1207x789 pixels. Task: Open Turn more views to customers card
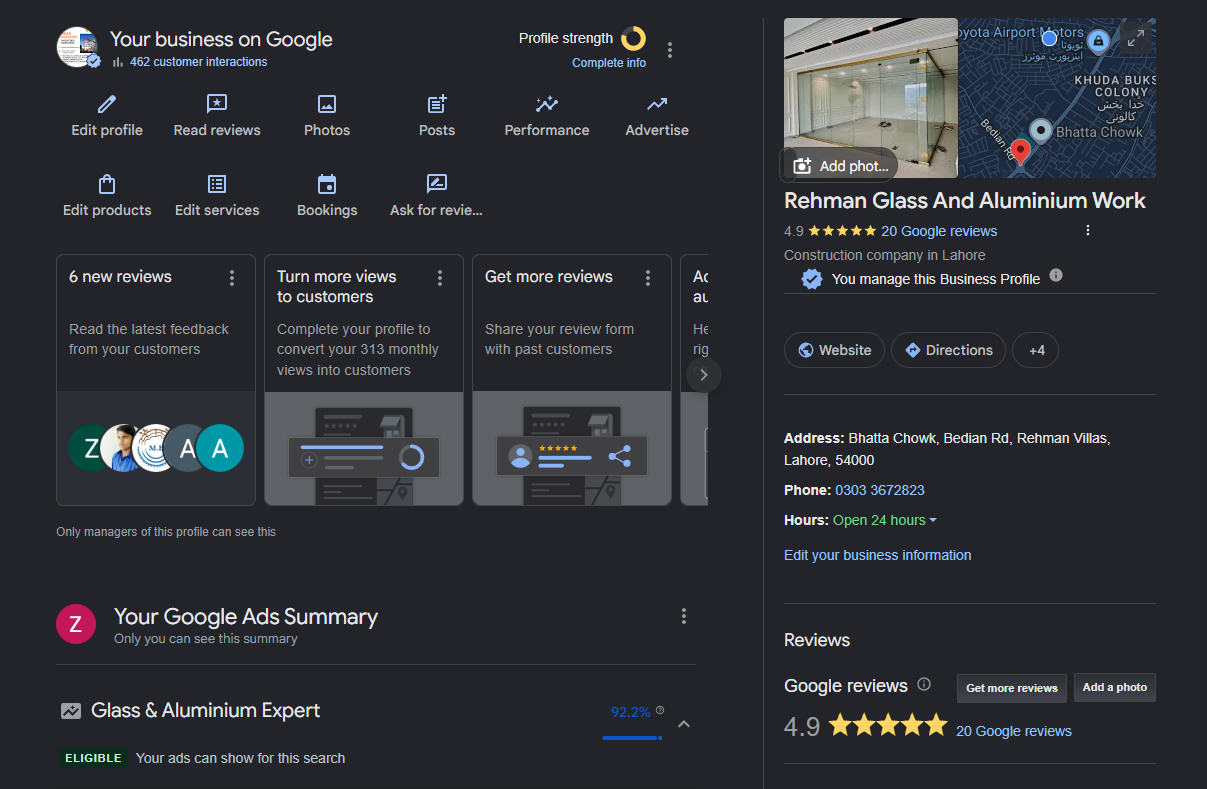364,380
